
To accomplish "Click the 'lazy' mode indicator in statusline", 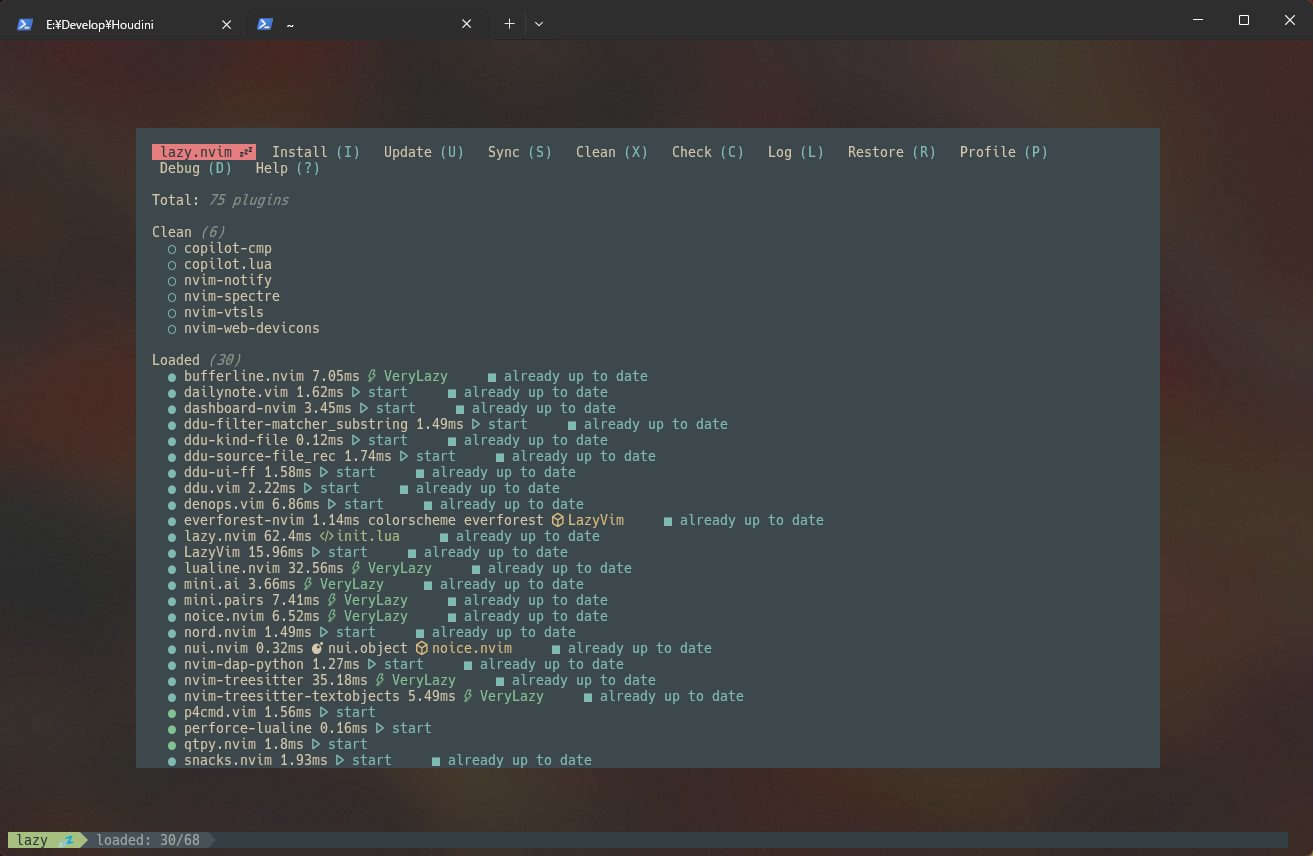I will point(32,840).
